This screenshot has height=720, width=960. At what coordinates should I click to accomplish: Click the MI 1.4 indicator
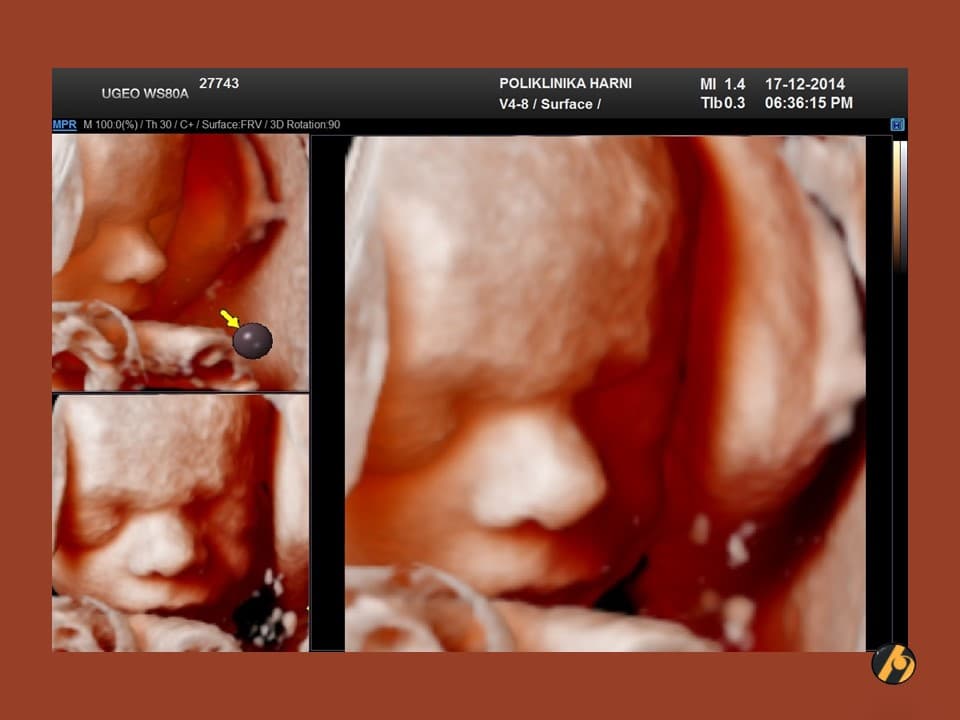[x=722, y=84]
